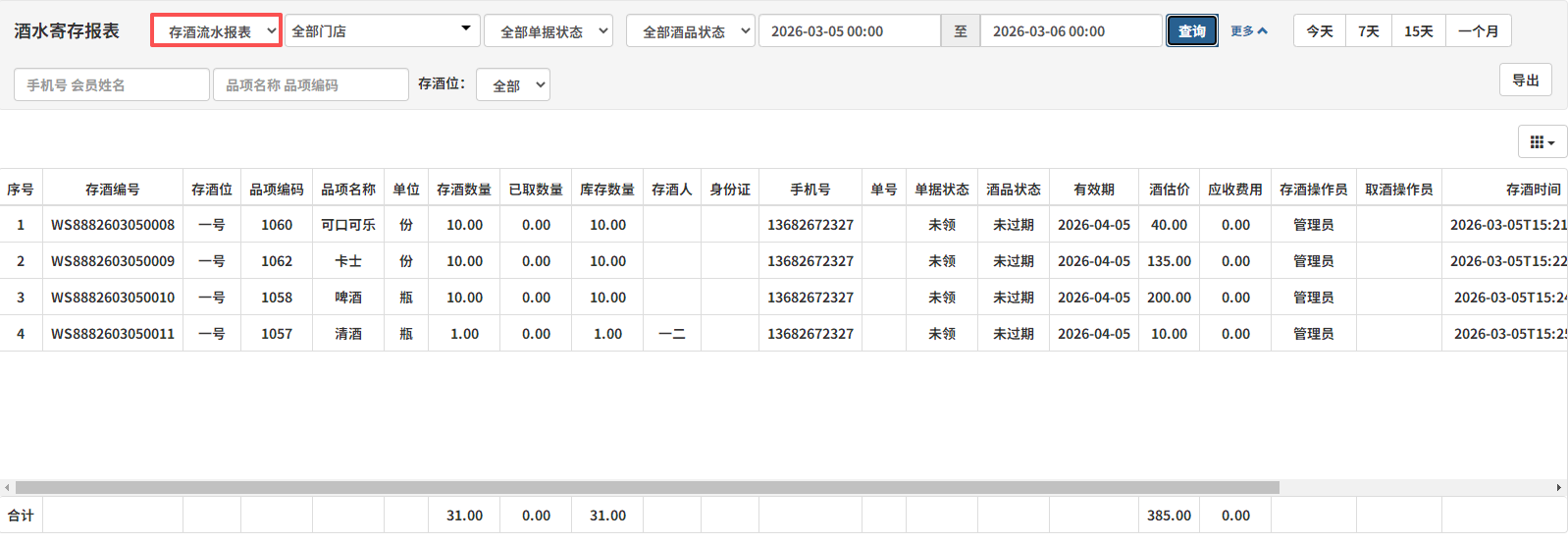Open the 存酒流水报表 report type dropdown
The height and width of the screenshot is (544, 1568).
click(x=217, y=31)
